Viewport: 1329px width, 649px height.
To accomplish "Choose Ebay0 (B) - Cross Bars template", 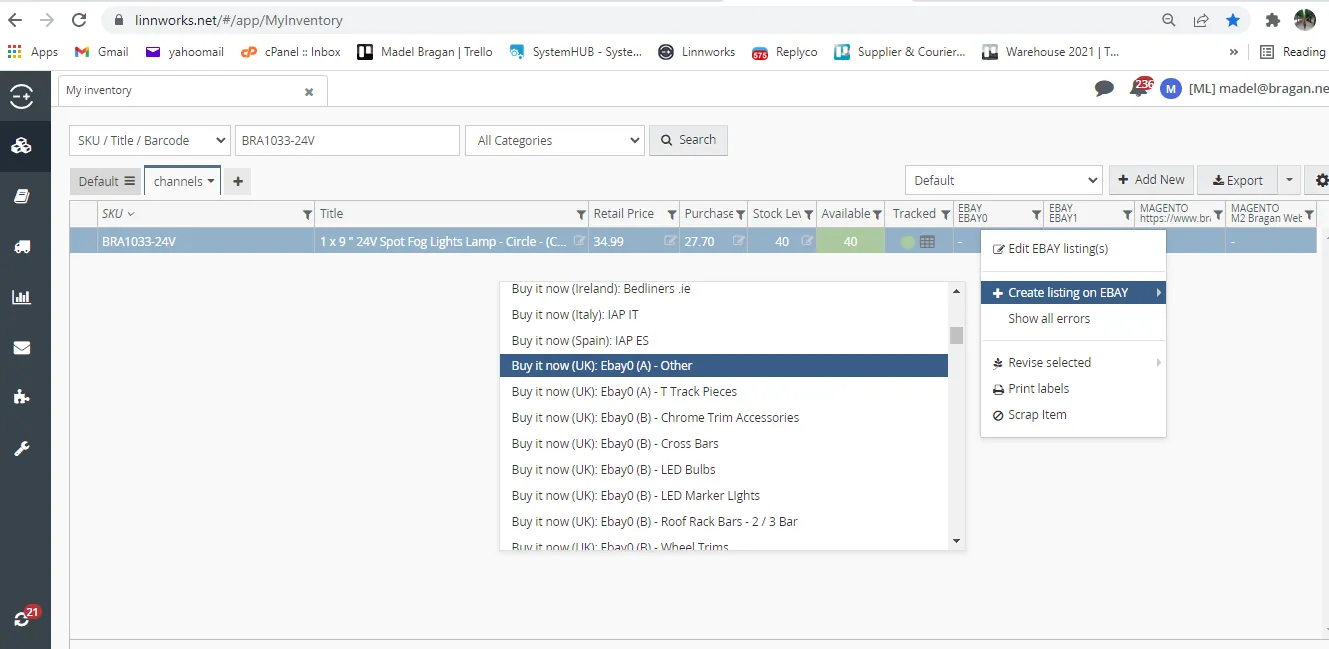I will (x=724, y=444).
